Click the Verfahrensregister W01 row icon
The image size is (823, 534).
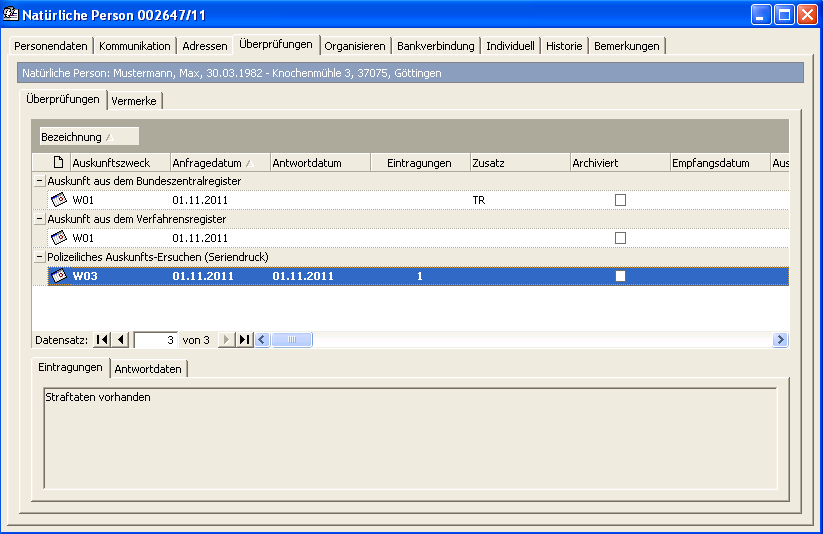tap(58, 238)
